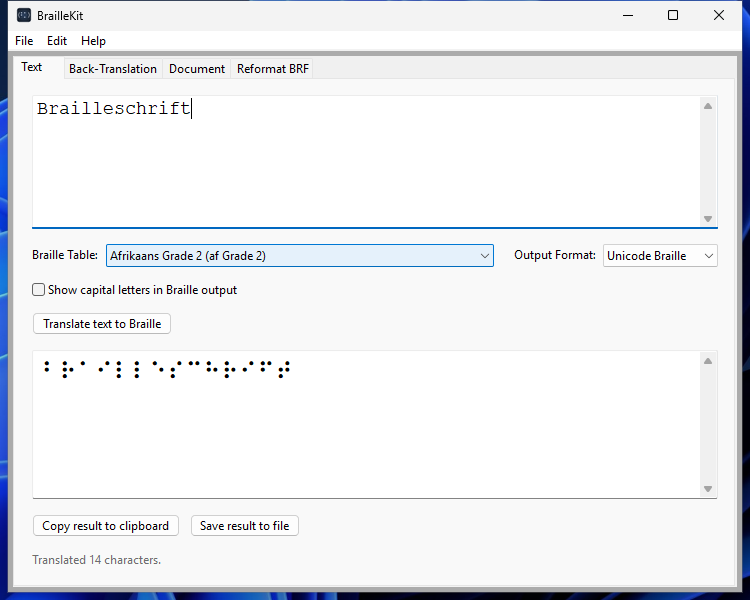Click Translate text to Braille button
This screenshot has width=750, height=600.
(x=102, y=324)
